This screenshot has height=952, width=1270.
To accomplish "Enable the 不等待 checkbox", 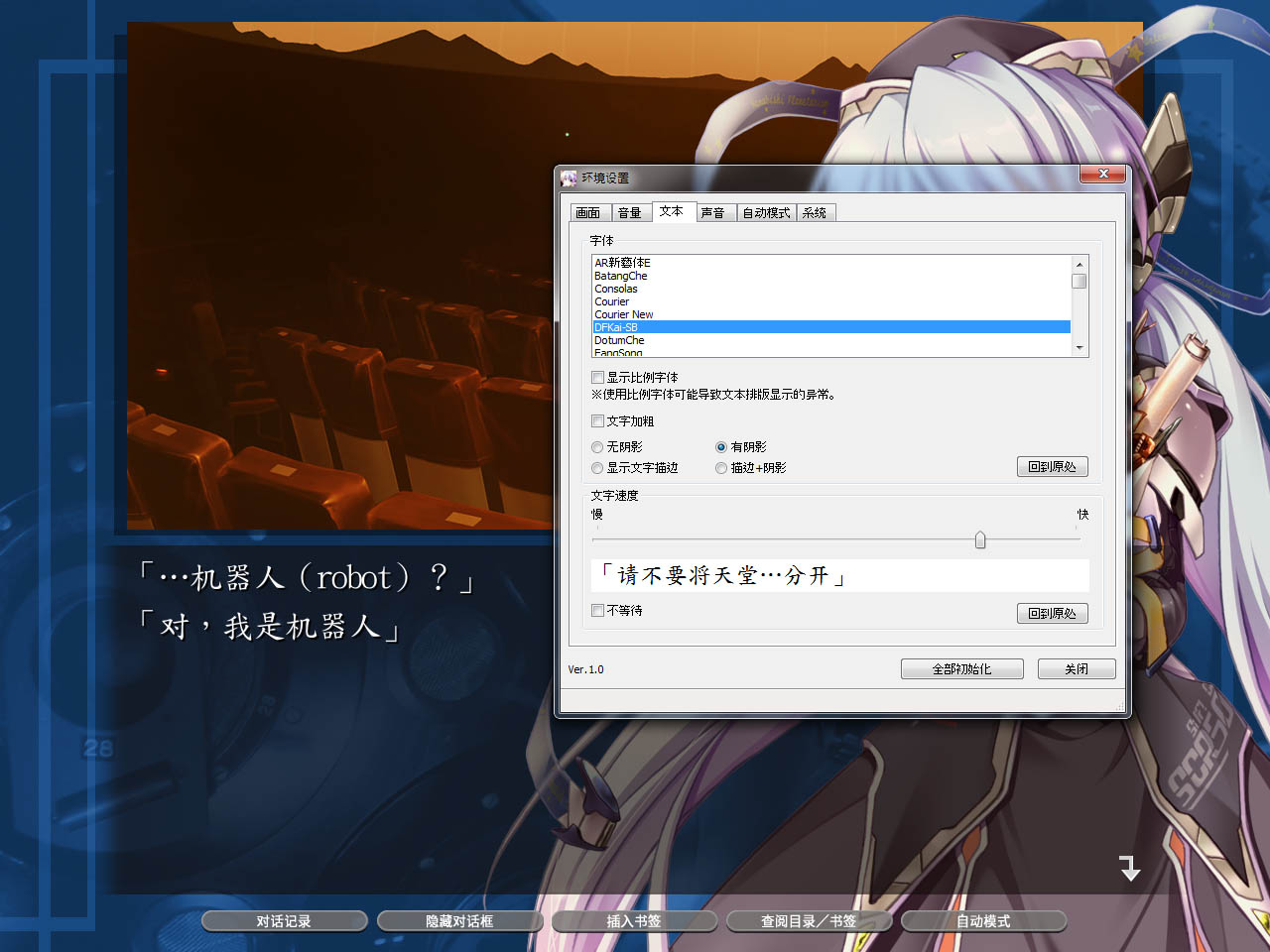I will (x=597, y=610).
